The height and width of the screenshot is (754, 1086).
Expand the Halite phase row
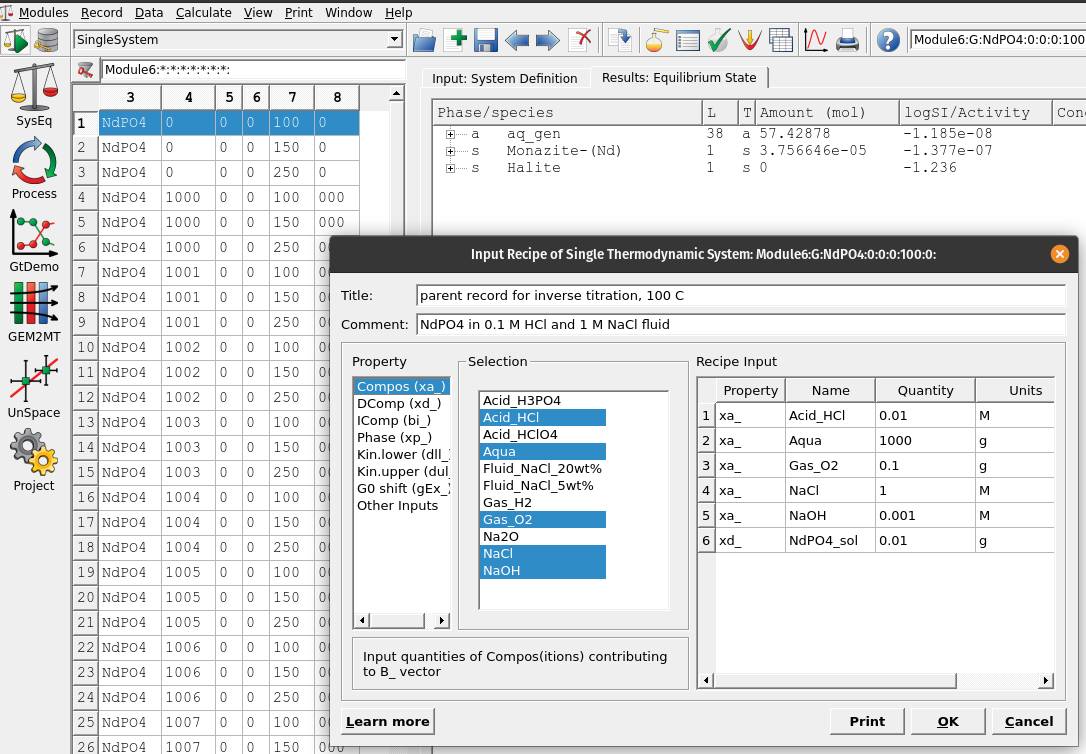[450, 168]
